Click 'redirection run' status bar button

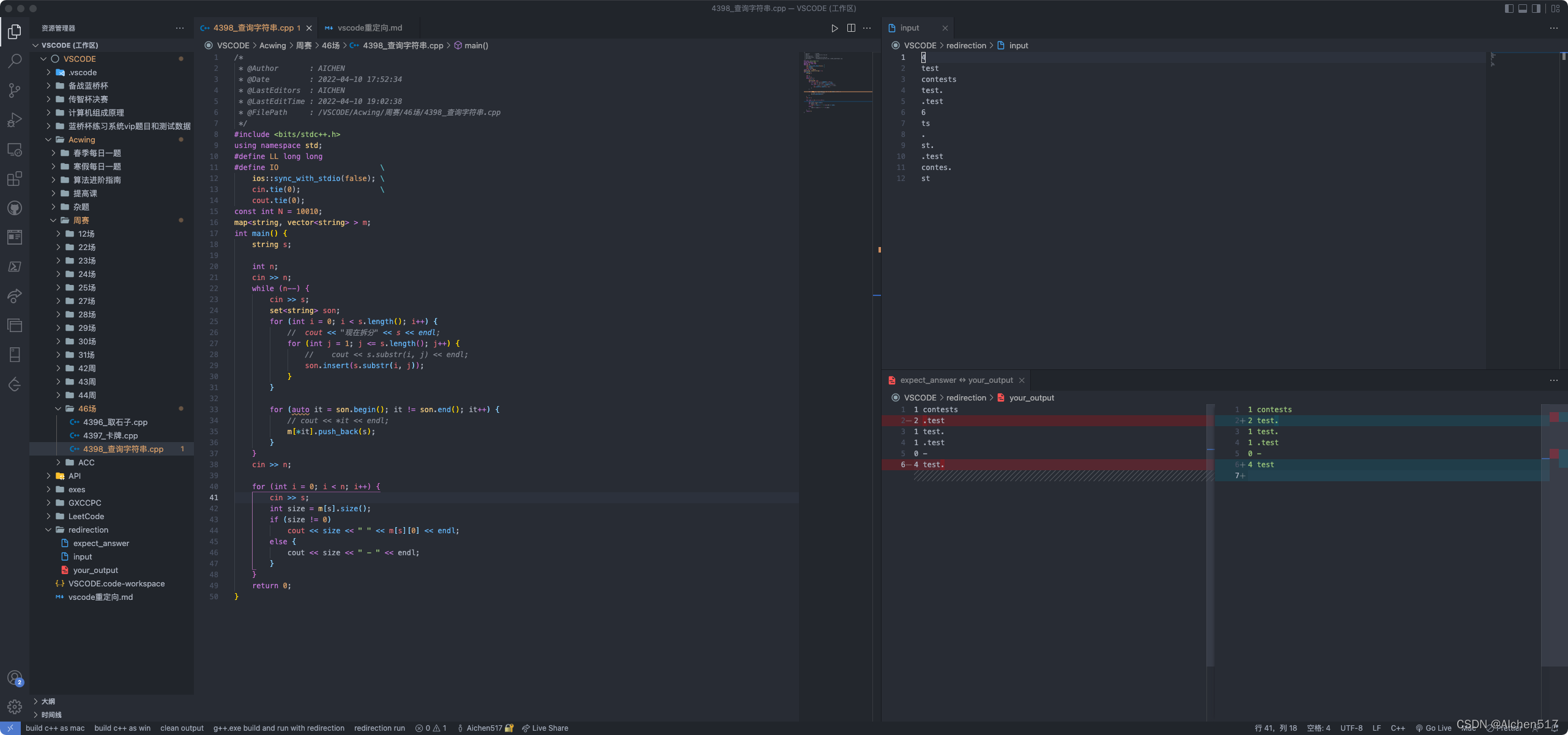pos(379,728)
